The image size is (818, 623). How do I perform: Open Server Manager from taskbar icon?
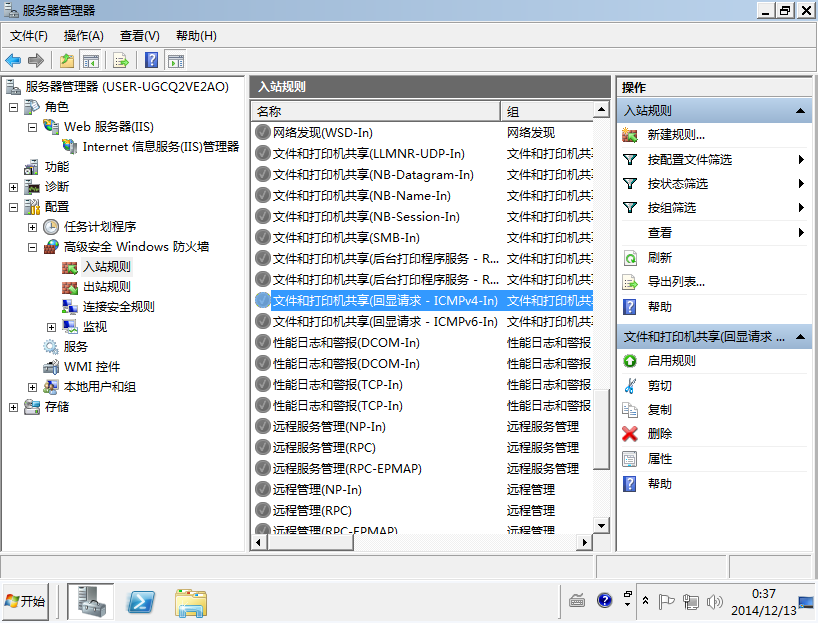(91, 601)
